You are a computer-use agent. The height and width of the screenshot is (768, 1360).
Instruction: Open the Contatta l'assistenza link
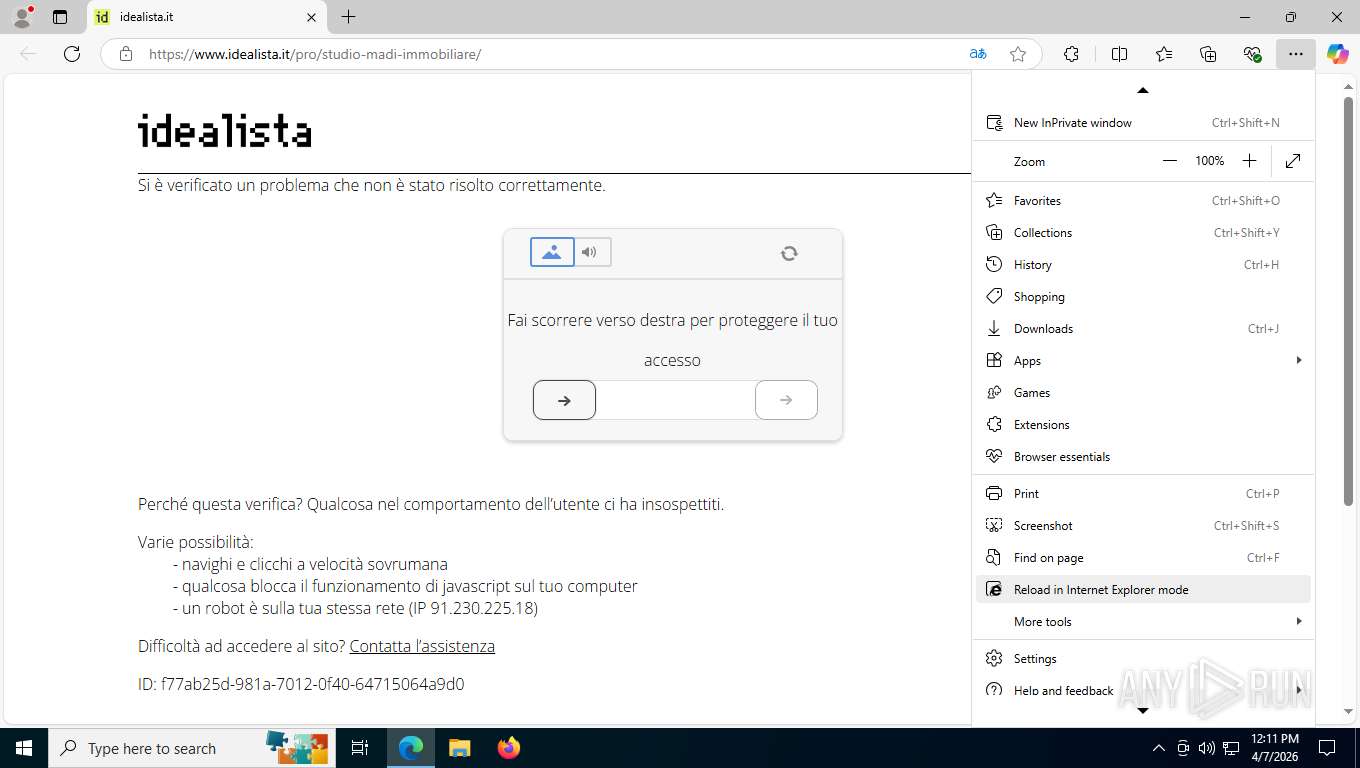422,646
